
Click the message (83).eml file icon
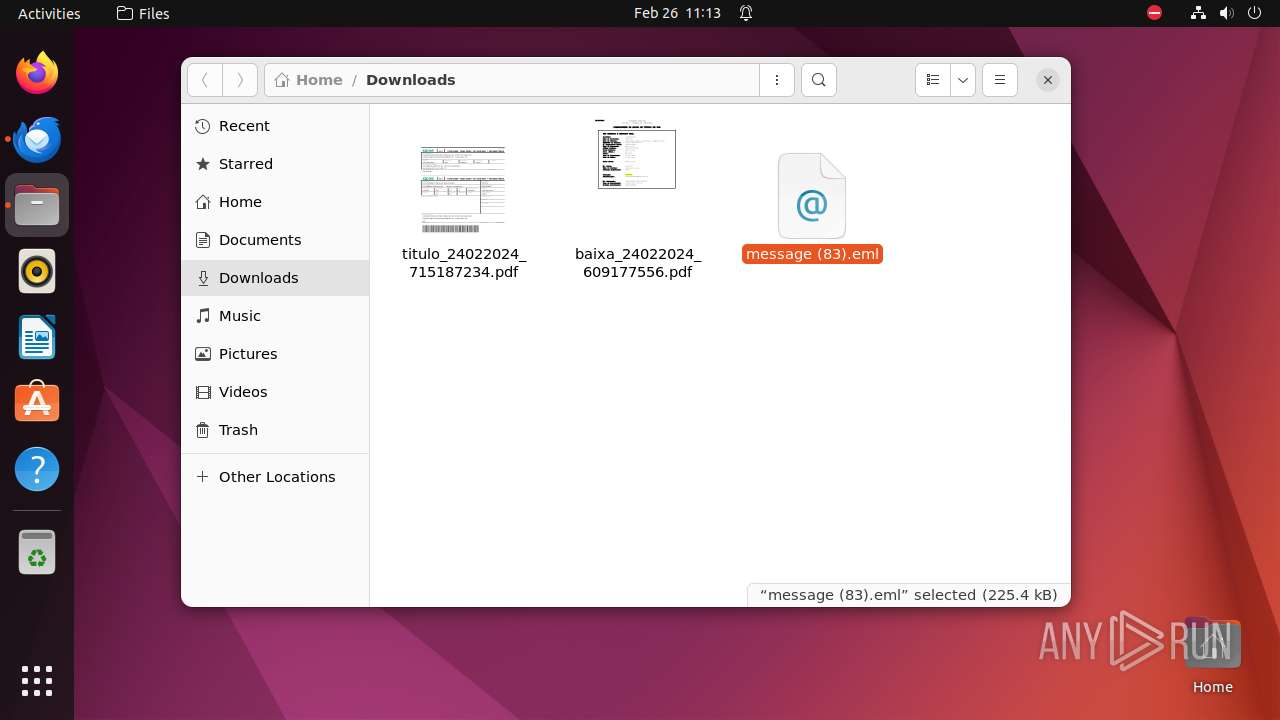tap(812, 196)
